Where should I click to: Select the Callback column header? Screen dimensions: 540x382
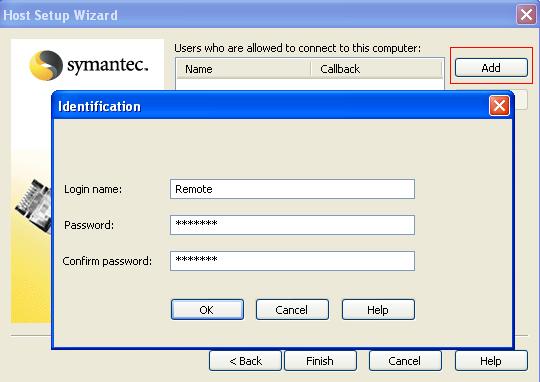click(x=376, y=69)
